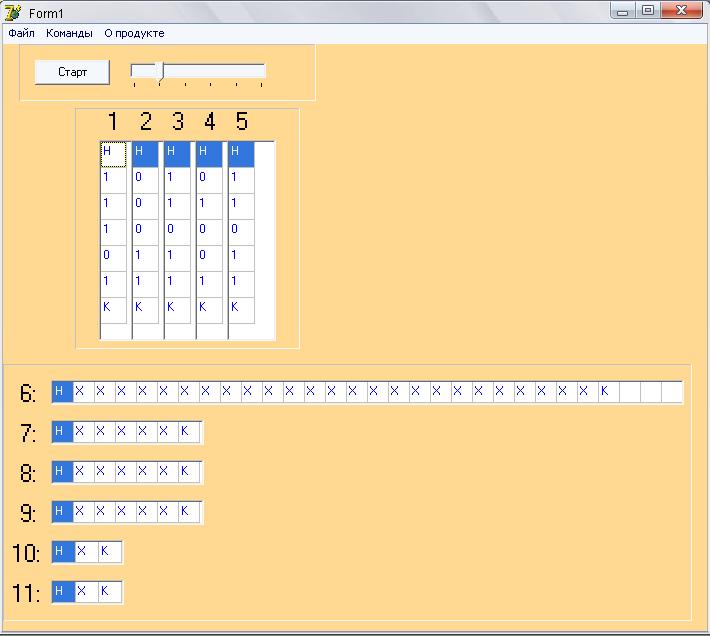Select the K cell in column 1

113,311
